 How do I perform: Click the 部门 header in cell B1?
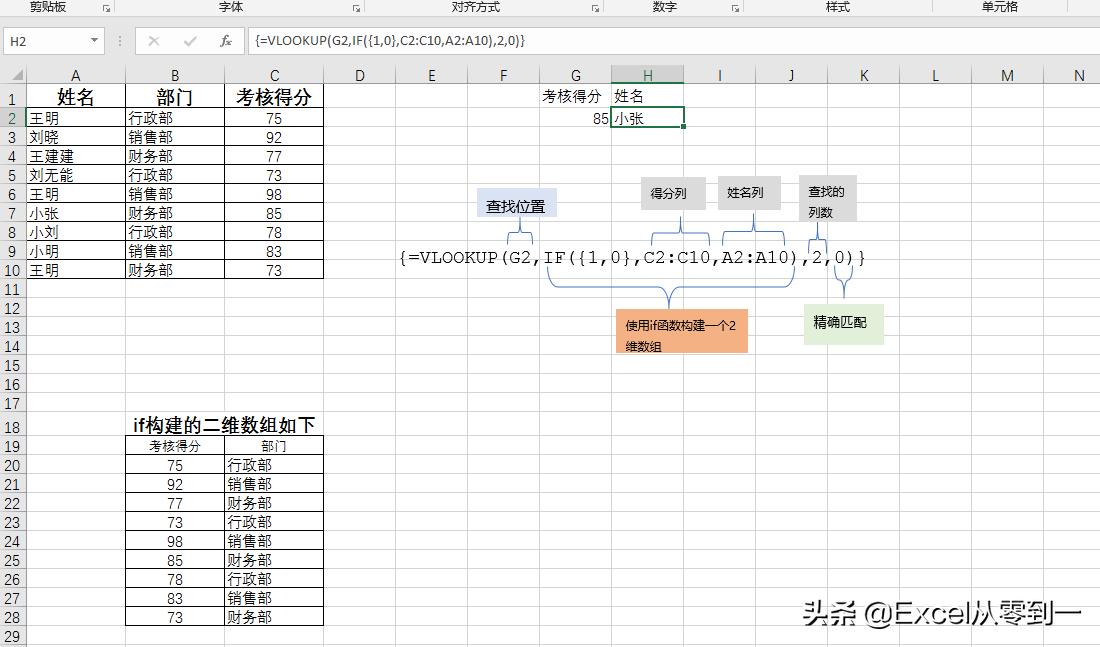click(x=174, y=96)
